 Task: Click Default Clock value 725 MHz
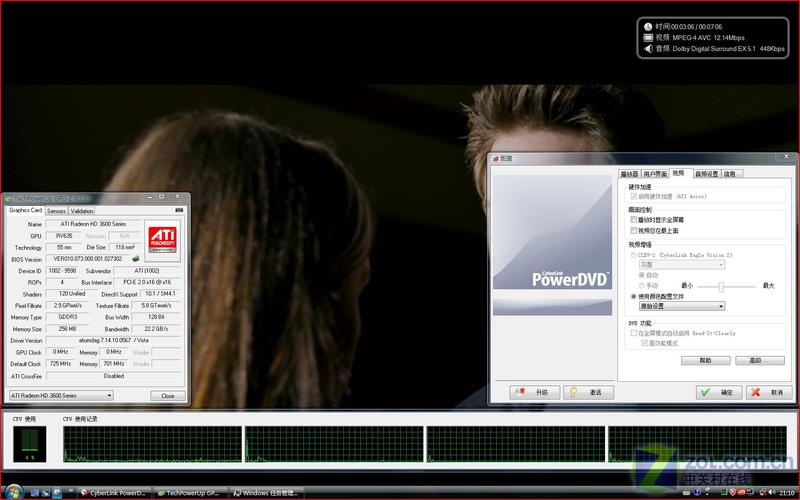[x=60, y=364]
